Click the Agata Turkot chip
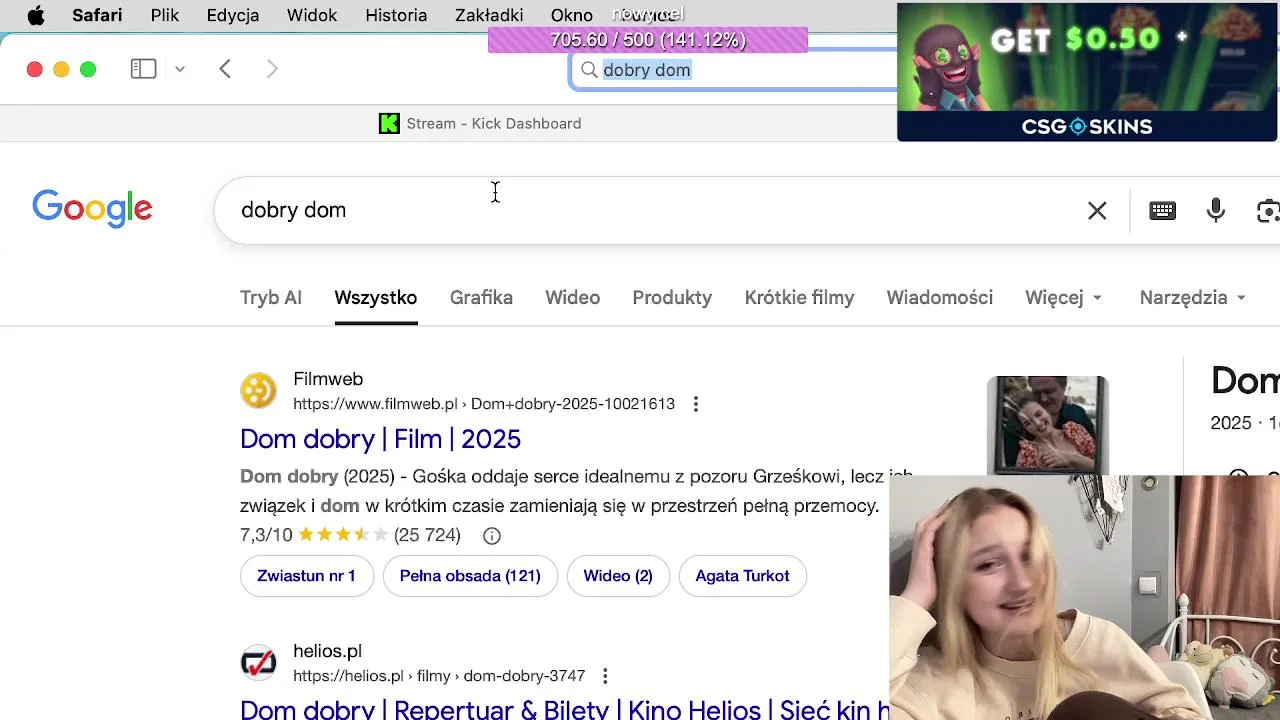This screenshot has width=1280, height=720. coord(743,576)
